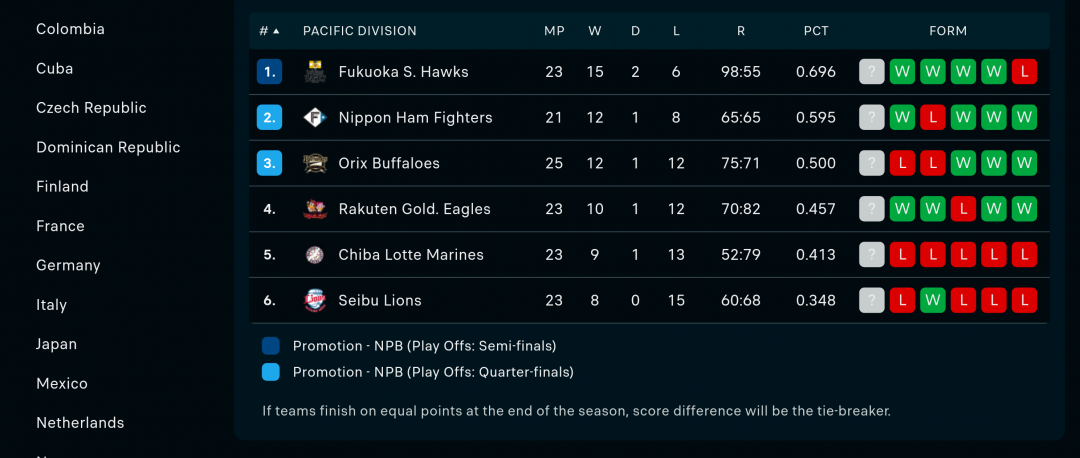Open the Chiba Lotte Marines team link
This screenshot has height=458, width=1080.
tap(411, 255)
